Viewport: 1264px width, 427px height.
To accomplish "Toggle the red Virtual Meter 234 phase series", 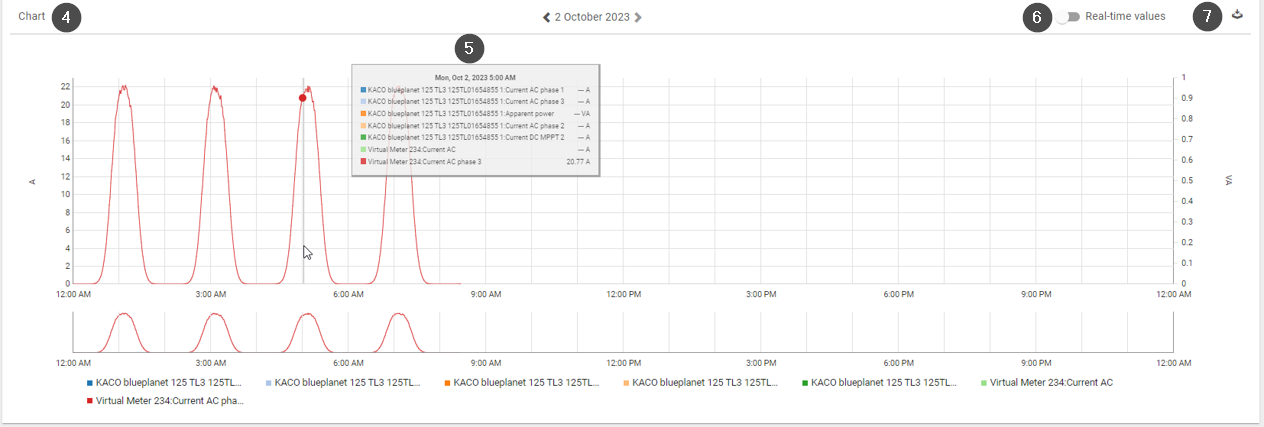I will [x=169, y=400].
